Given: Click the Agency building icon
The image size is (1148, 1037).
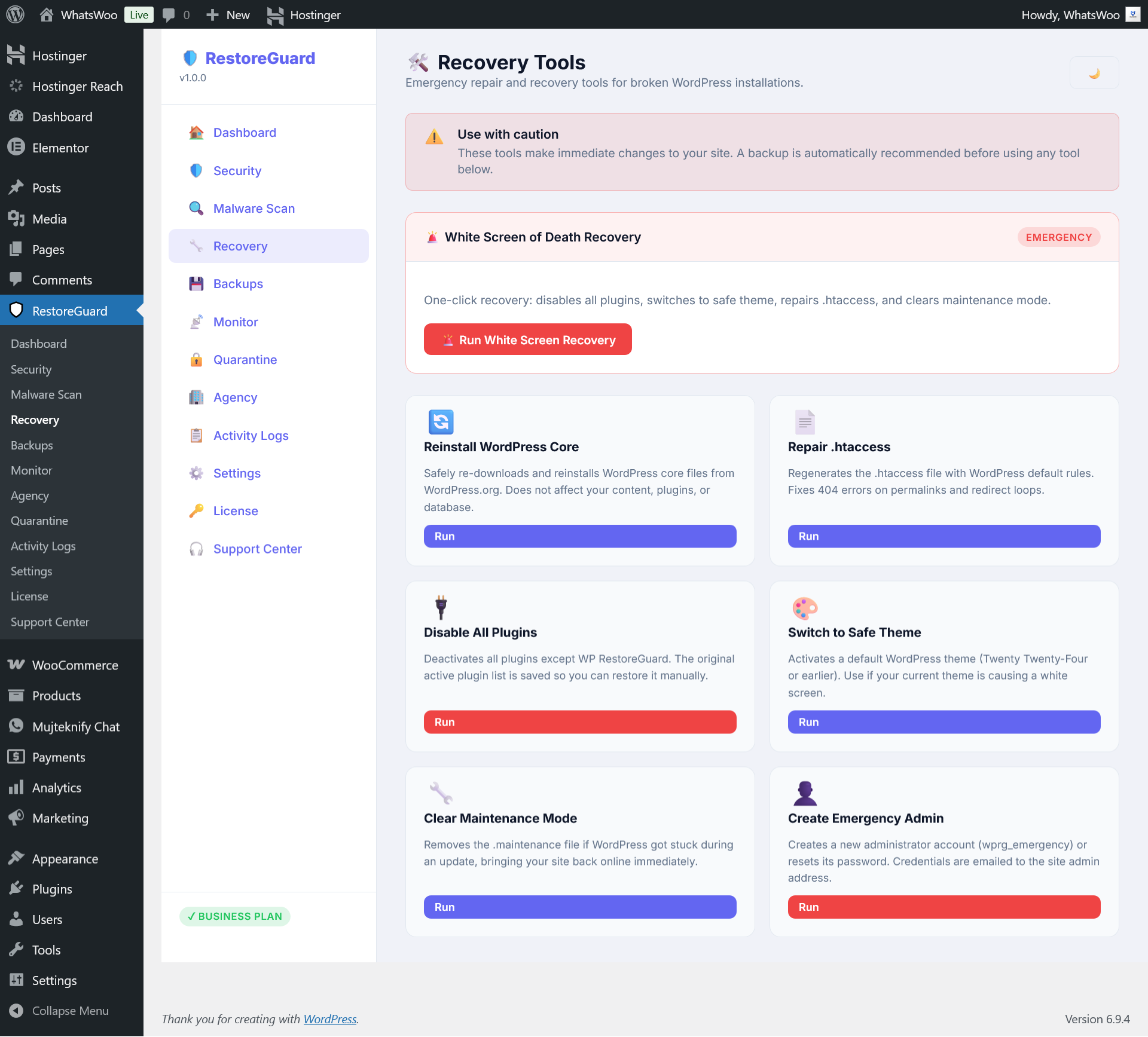Looking at the screenshot, I should point(196,397).
